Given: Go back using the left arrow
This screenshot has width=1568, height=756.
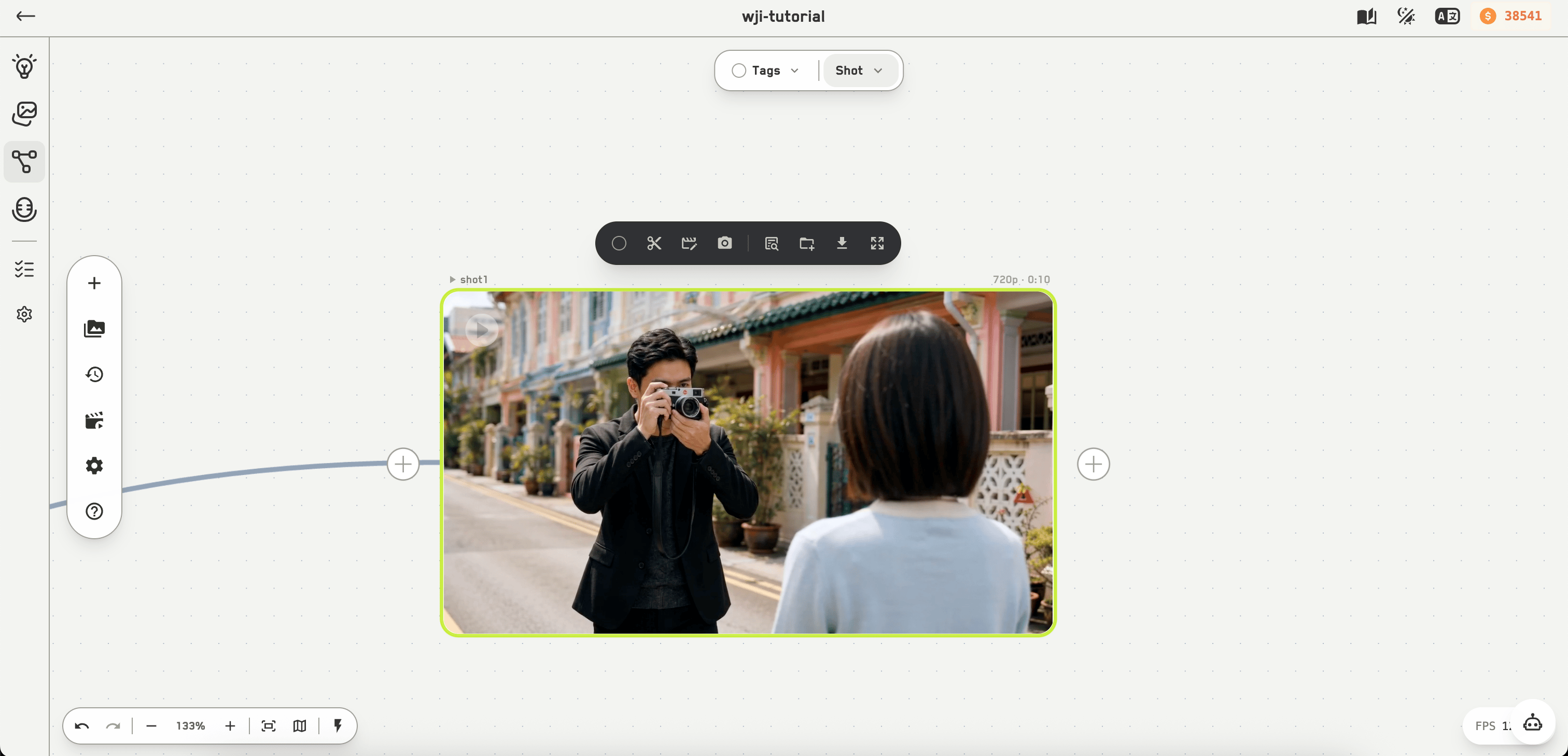Looking at the screenshot, I should click(x=25, y=17).
